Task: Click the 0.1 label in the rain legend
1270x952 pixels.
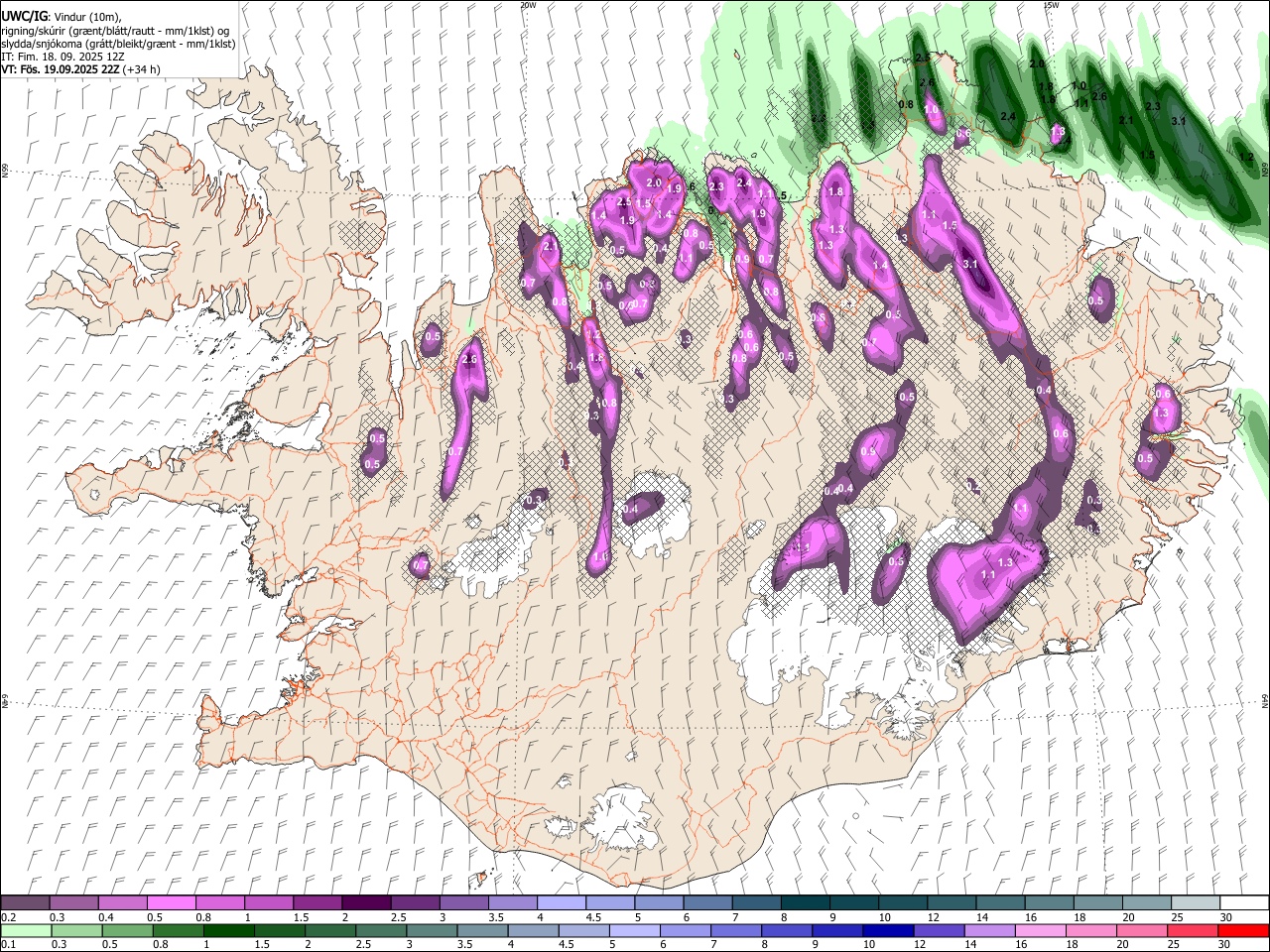Action: pyautogui.click(x=8, y=944)
